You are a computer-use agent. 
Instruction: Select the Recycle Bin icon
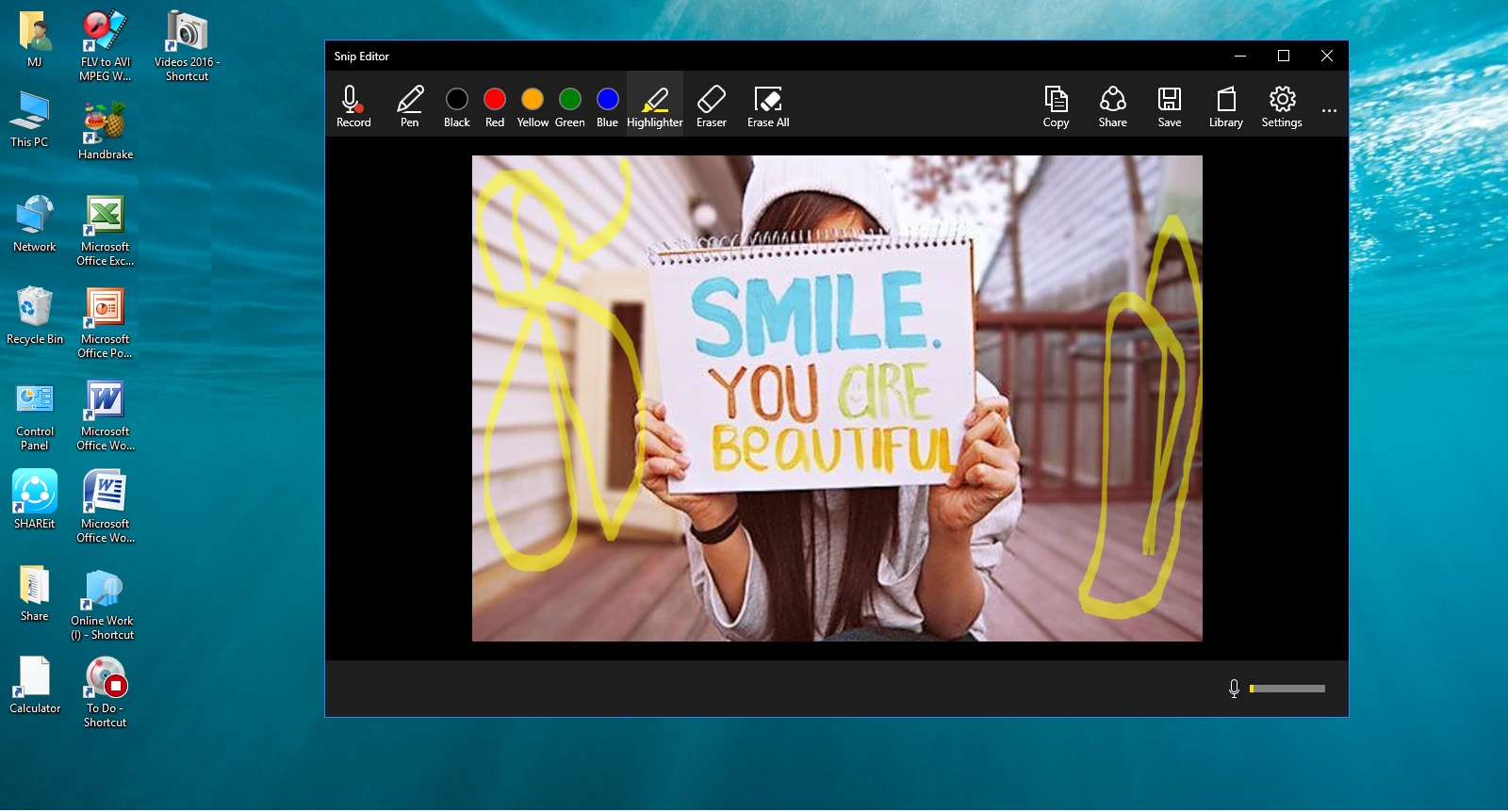pos(35,316)
